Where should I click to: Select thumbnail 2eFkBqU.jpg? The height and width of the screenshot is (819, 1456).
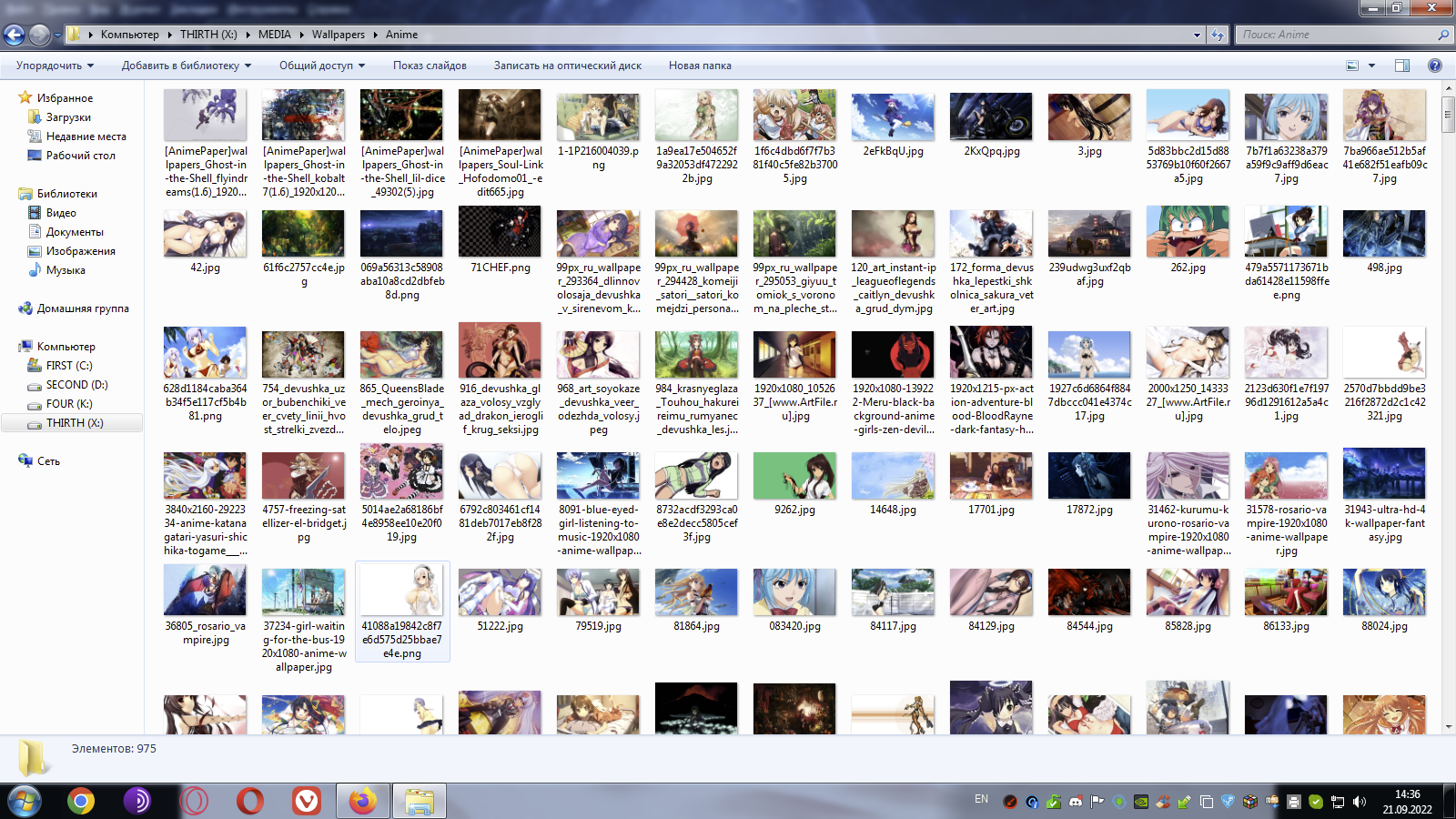893,124
